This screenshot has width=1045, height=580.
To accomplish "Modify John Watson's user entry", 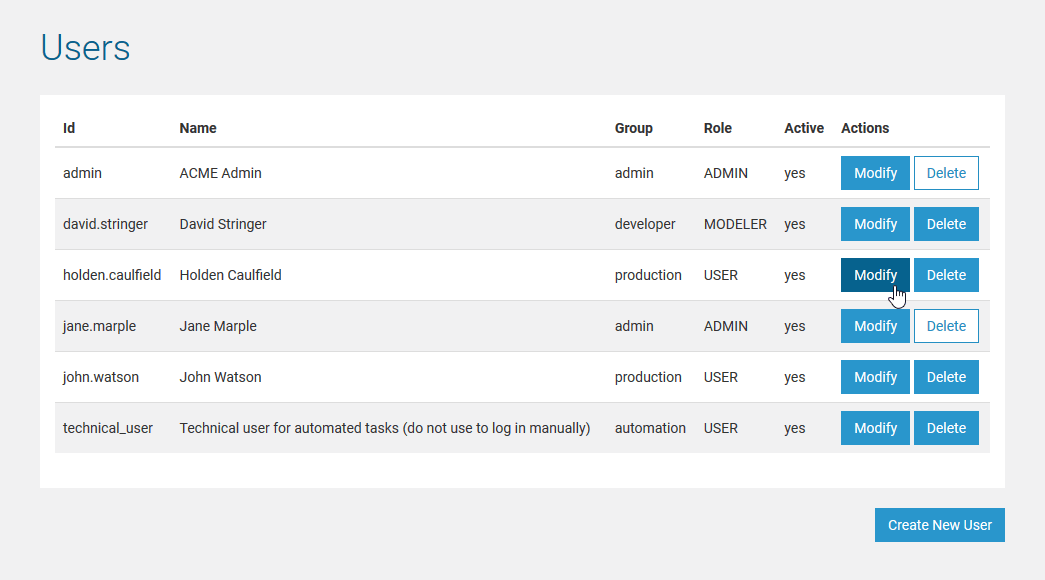I will (x=875, y=377).
